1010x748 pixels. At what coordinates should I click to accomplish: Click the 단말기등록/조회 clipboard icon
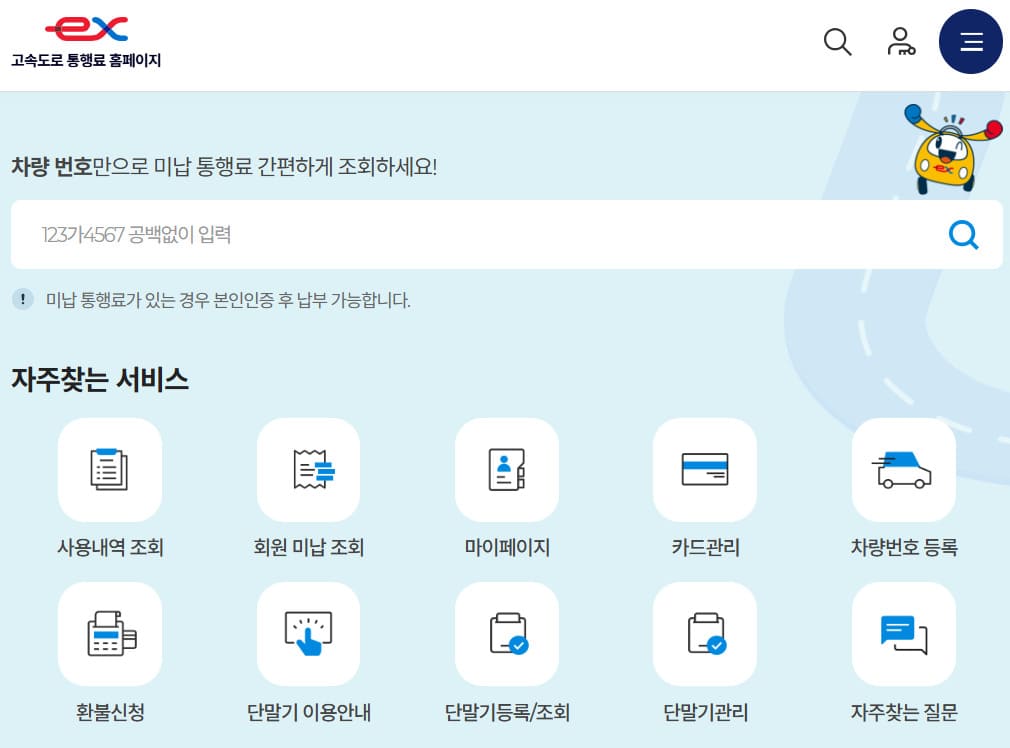click(507, 634)
